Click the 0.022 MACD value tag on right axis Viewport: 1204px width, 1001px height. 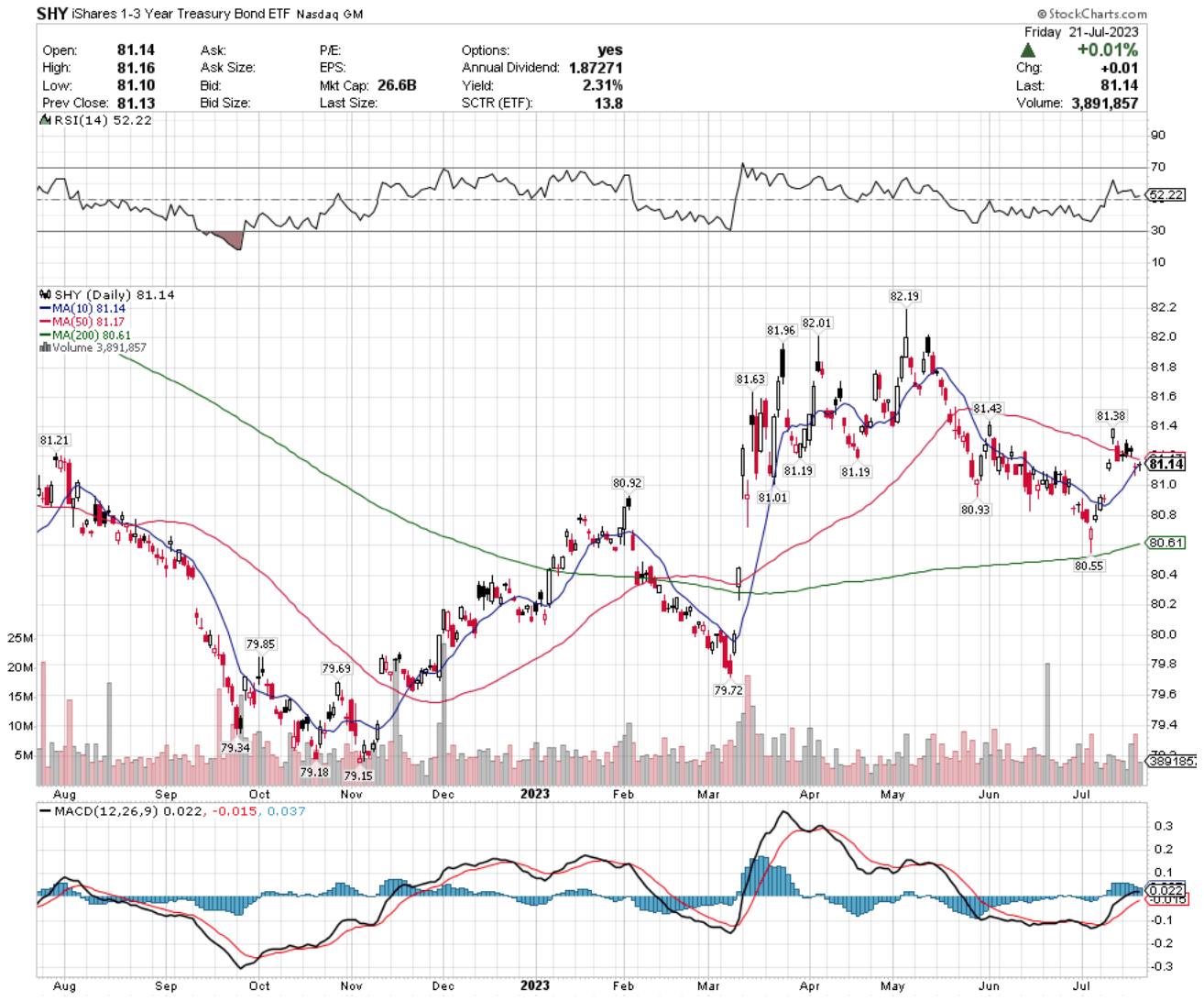point(1166,889)
